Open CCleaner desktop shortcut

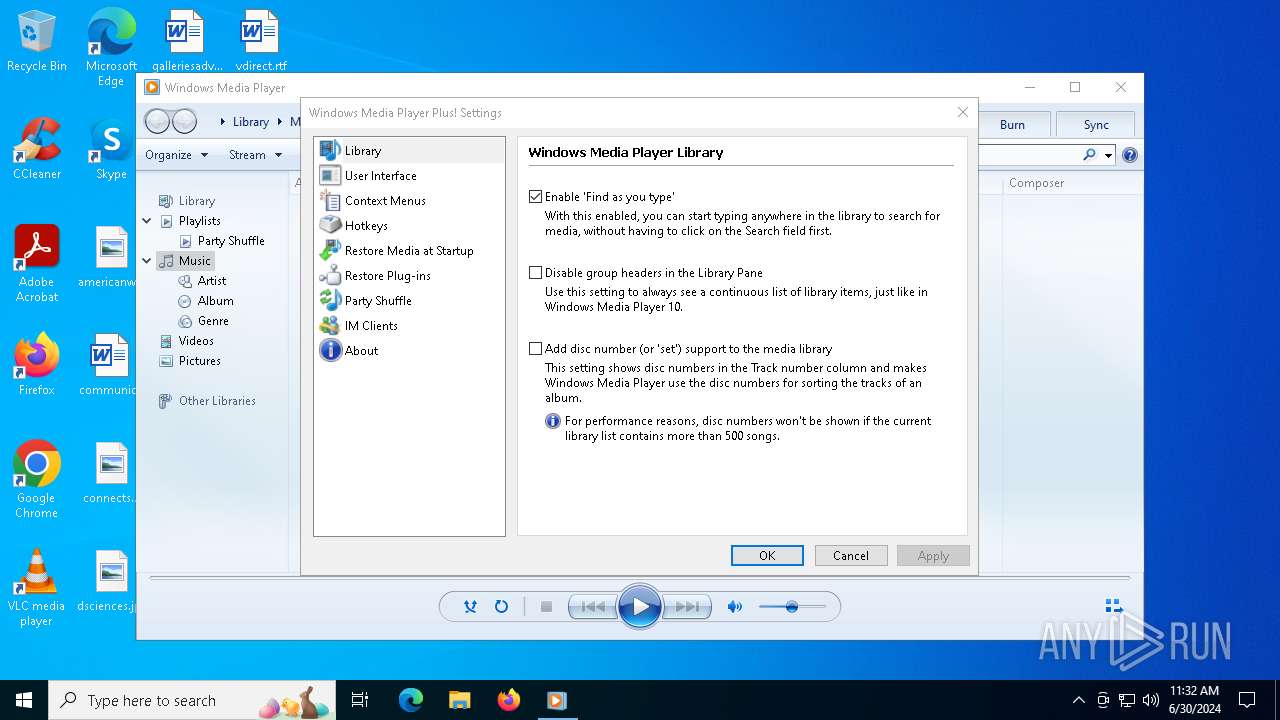point(37,148)
